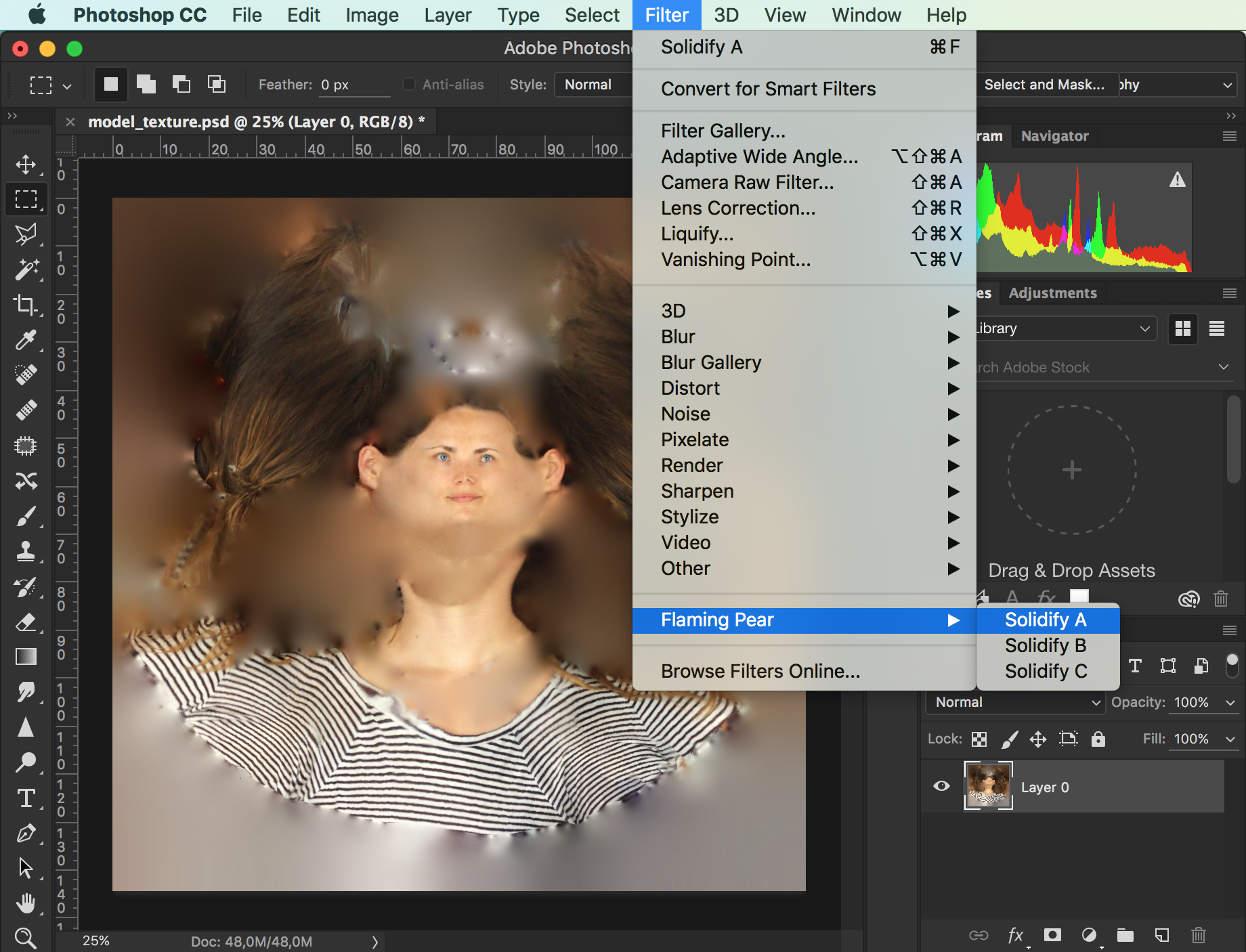Click the Link layers icon
This screenshot has height=952, width=1246.
click(979, 935)
